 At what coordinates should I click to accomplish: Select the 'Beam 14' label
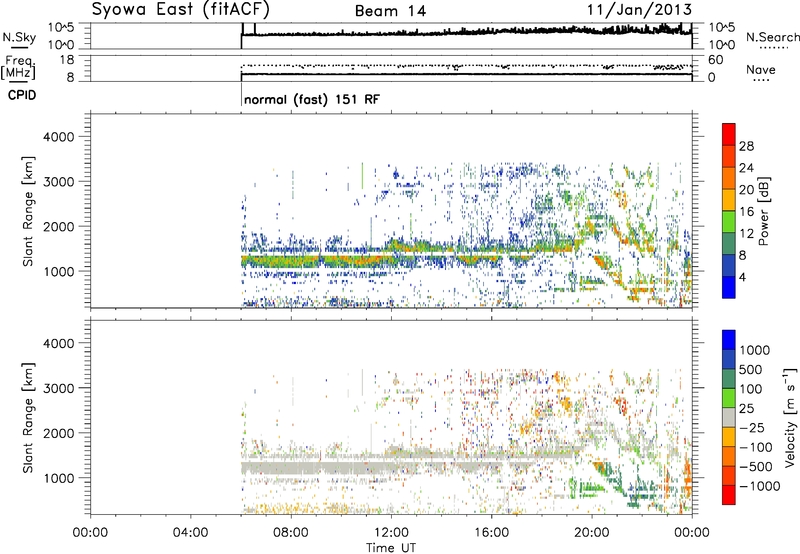coord(390,11)
